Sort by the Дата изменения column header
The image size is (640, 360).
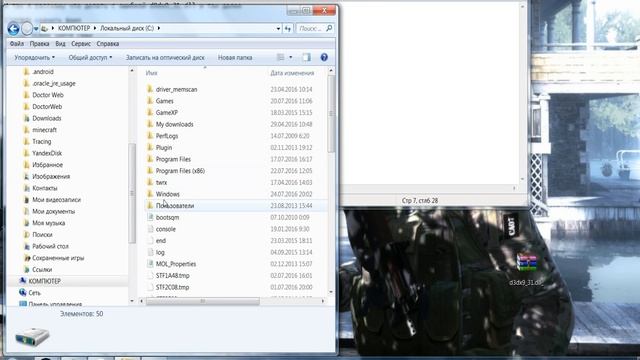[x=292, y=73]
